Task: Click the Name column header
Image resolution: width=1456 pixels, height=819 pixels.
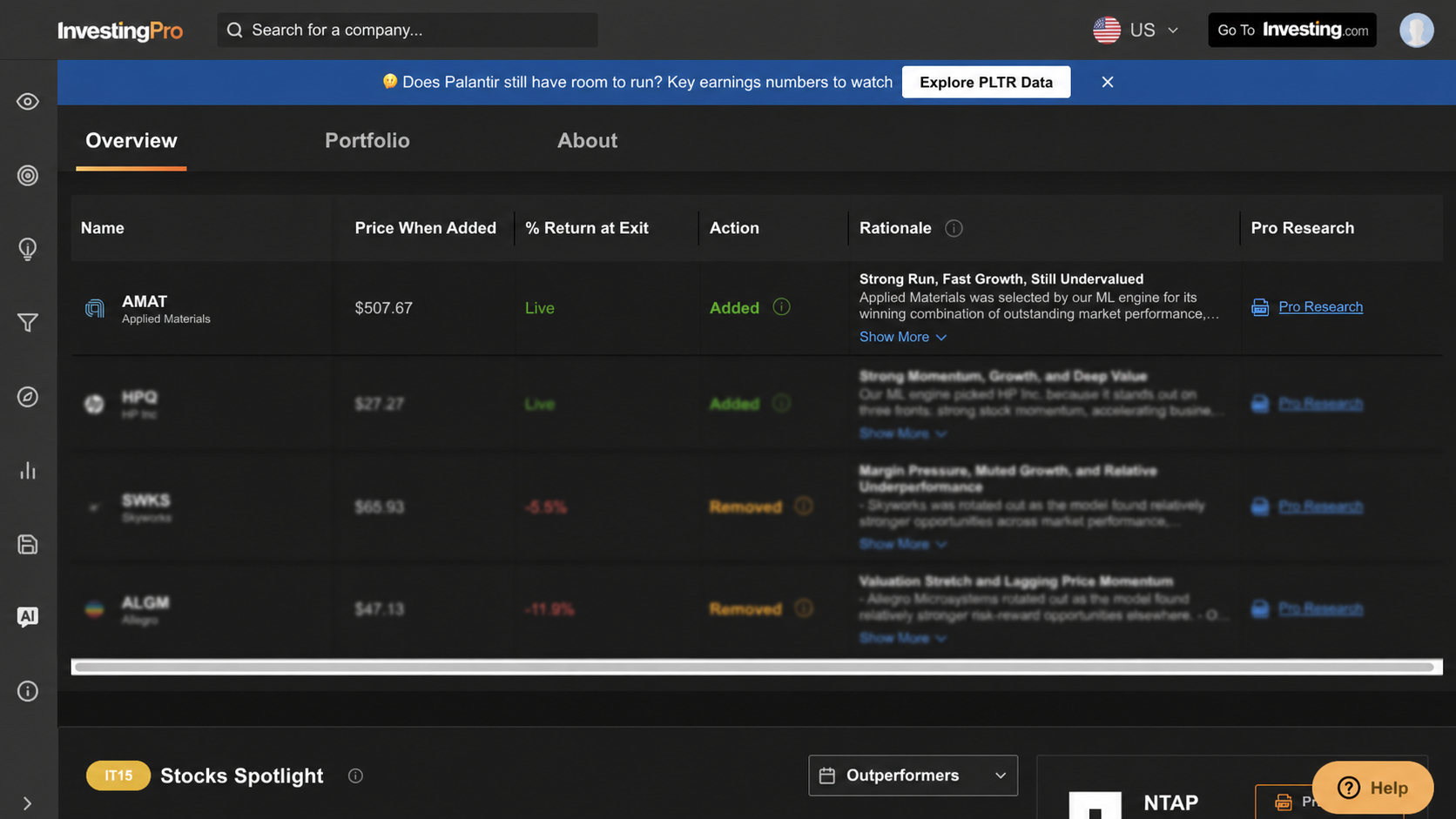Action: (x=103, y=228)
